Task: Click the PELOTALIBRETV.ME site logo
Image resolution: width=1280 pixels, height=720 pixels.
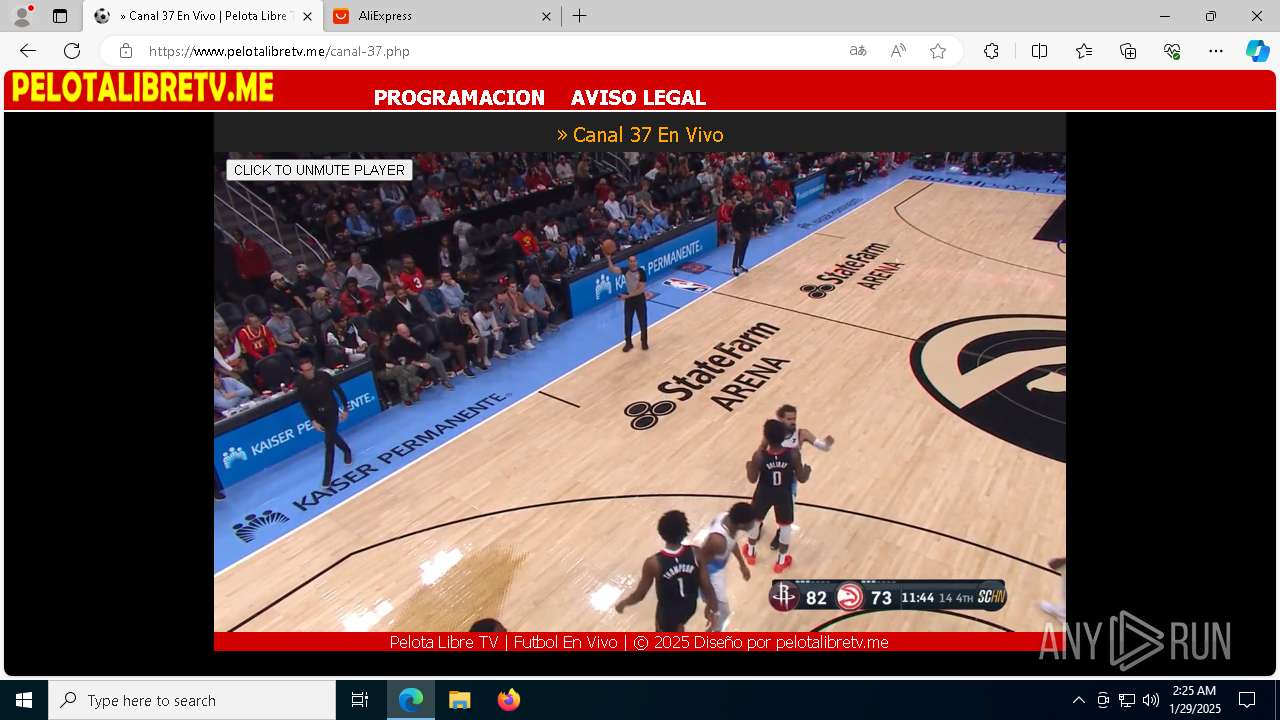Action: point(142,88)
